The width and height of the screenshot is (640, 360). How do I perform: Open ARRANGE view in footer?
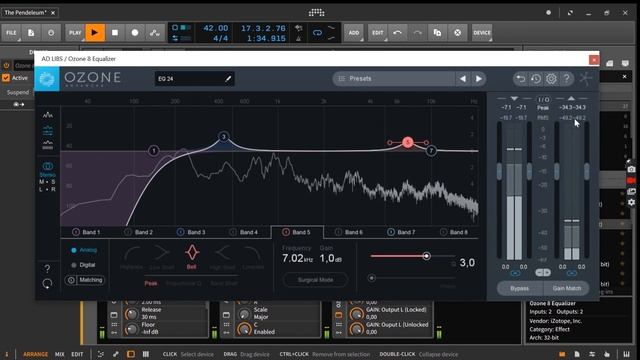coord(35,354)
